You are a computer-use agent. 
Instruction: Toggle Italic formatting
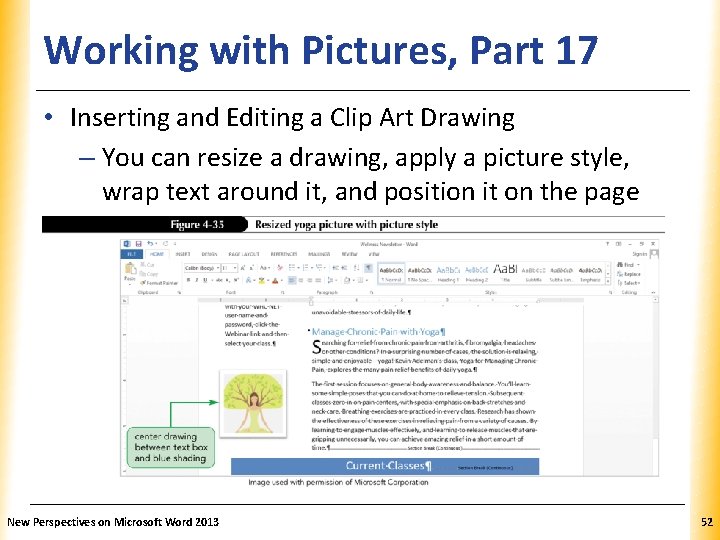click(x=197, y=280)
